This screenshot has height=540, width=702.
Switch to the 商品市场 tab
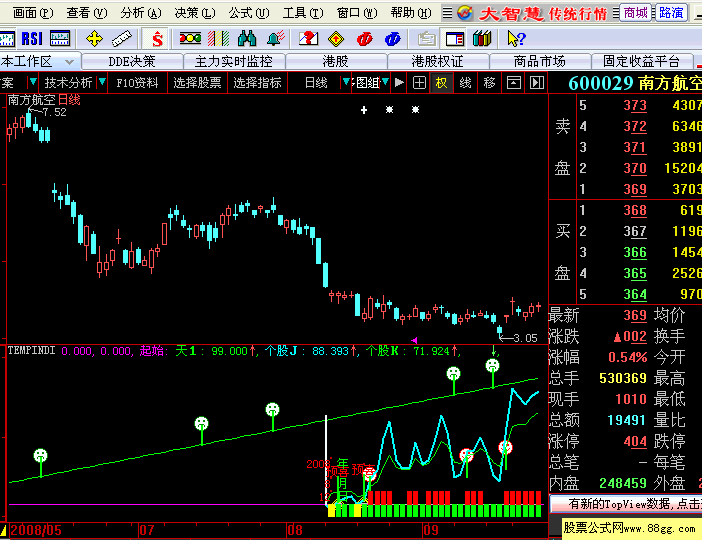coord(539,61)
